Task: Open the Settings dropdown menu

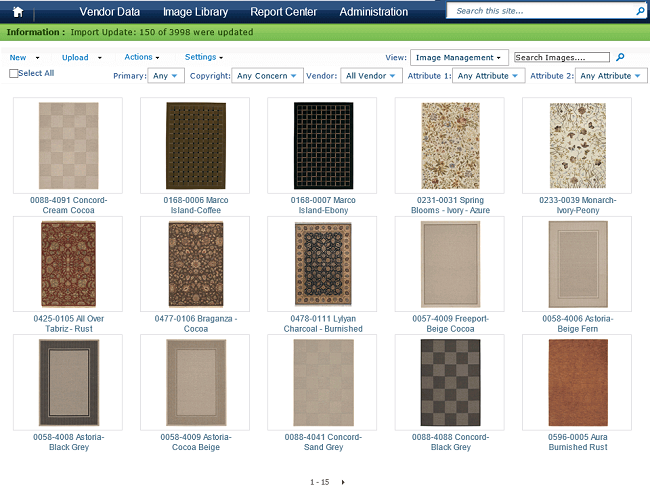Action: pyautogui.click(x=204, y=57)
